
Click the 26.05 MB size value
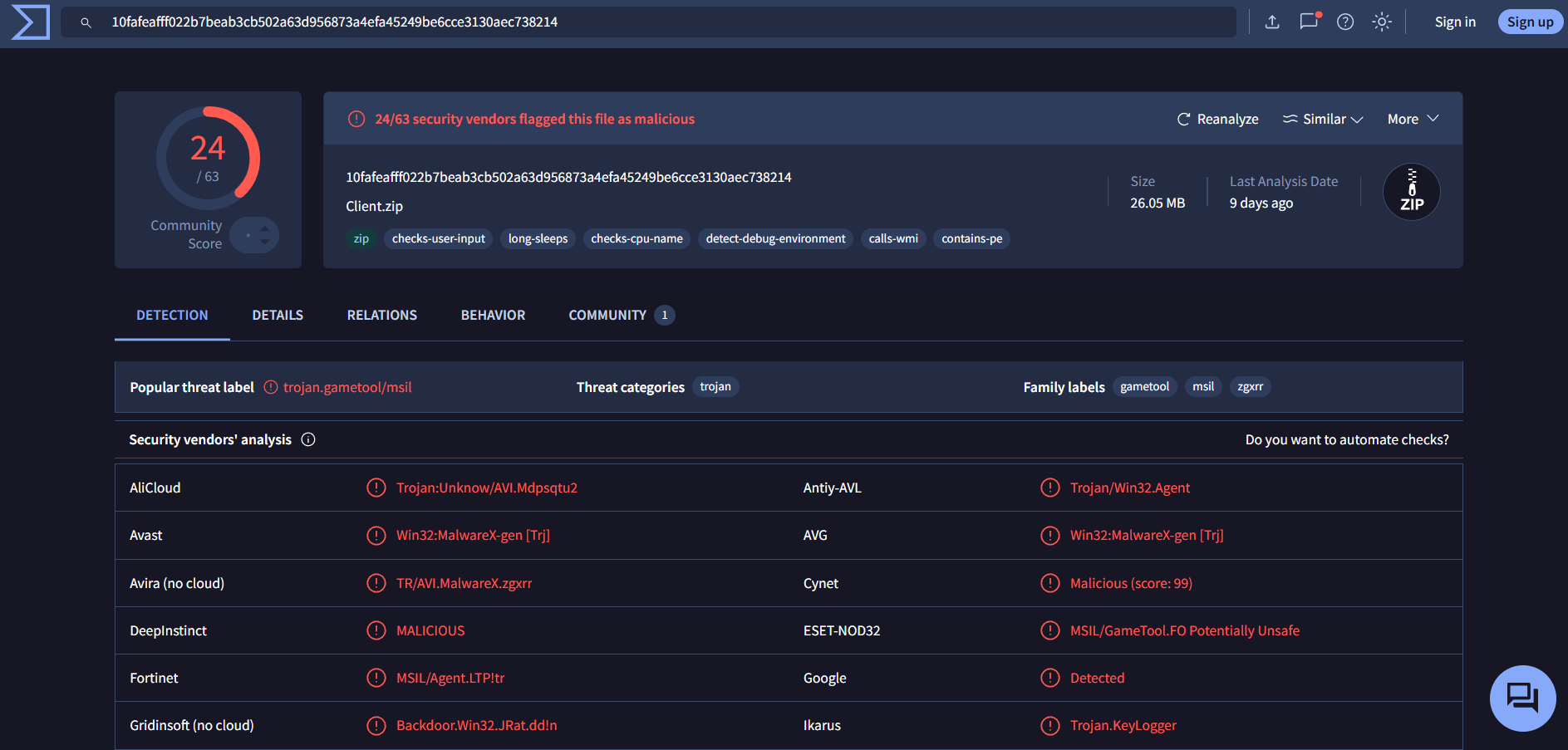pyautogui.click(x=1158, y=203)
